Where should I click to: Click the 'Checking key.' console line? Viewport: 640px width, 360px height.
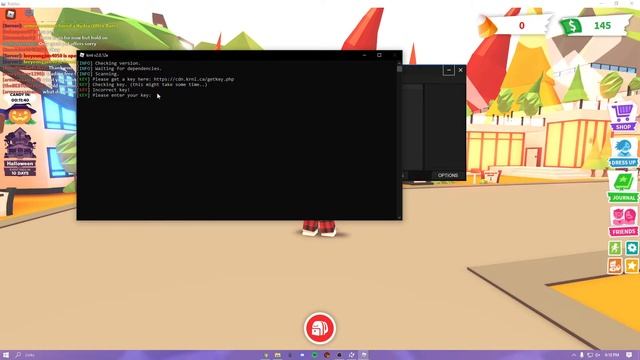coord(150,84)
